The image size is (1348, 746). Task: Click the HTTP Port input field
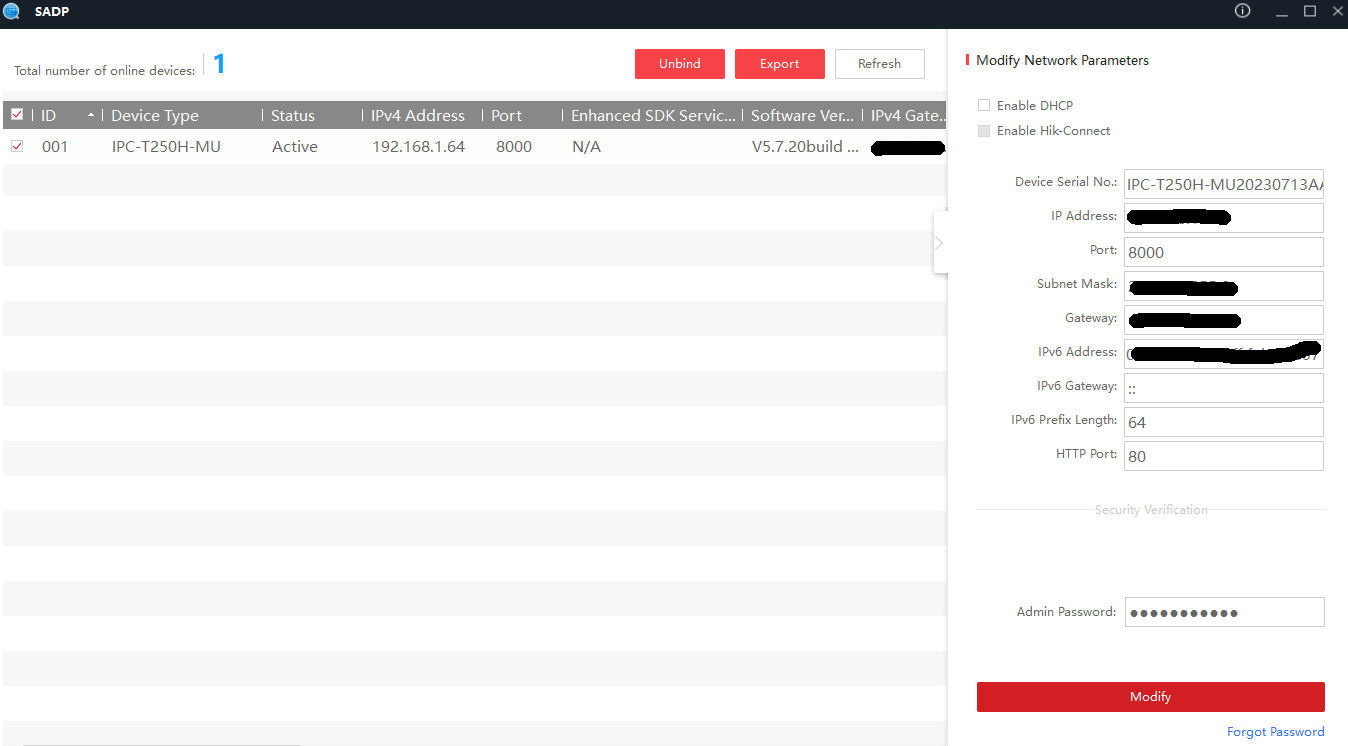coord(1223,456)
